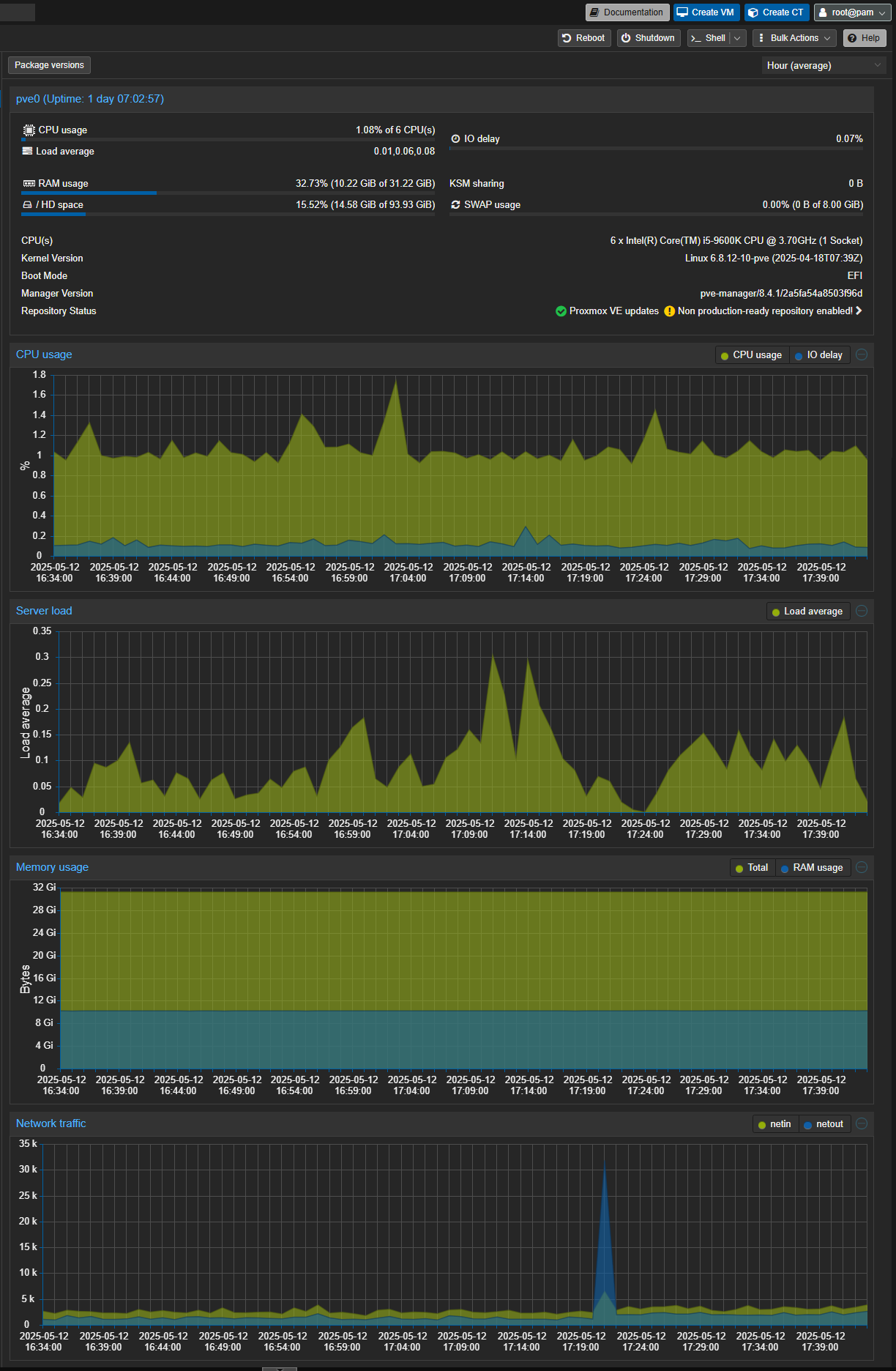The image size is (896, 1371).
Task: Open the Shell split-button arrow menu
Action: [737, 38]
